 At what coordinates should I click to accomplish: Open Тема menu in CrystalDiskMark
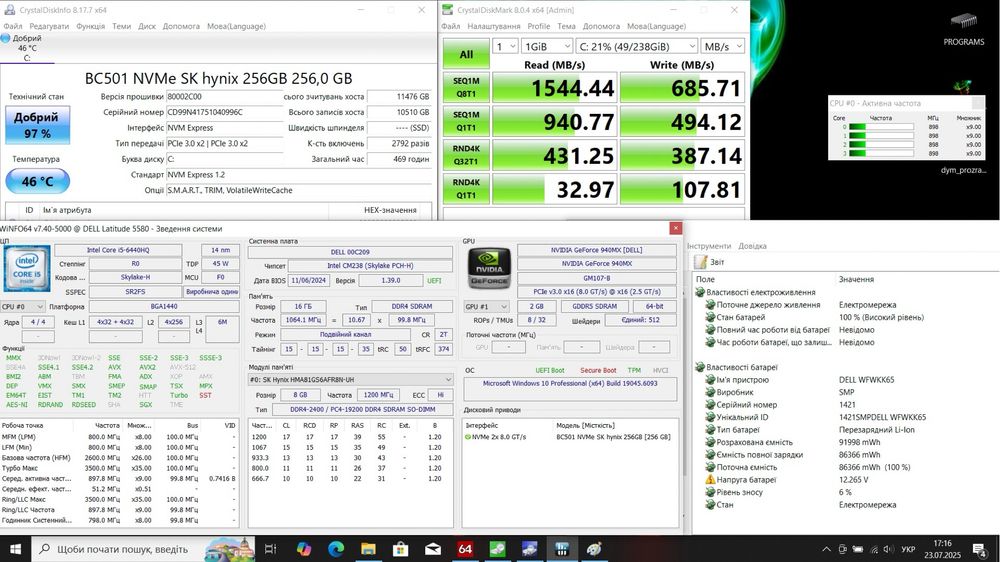(x=566, y=26)
